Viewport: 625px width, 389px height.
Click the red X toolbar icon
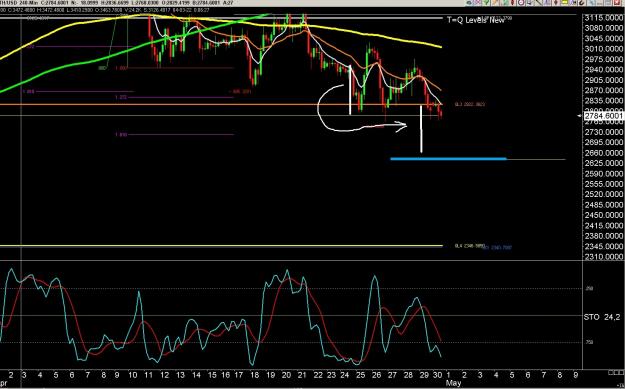616,2
